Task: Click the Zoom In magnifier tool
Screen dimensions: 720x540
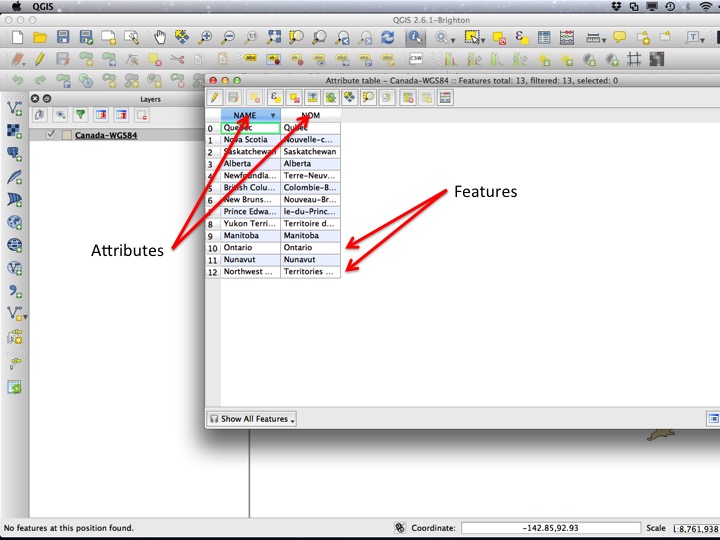Action: click(x=205, y=37)
